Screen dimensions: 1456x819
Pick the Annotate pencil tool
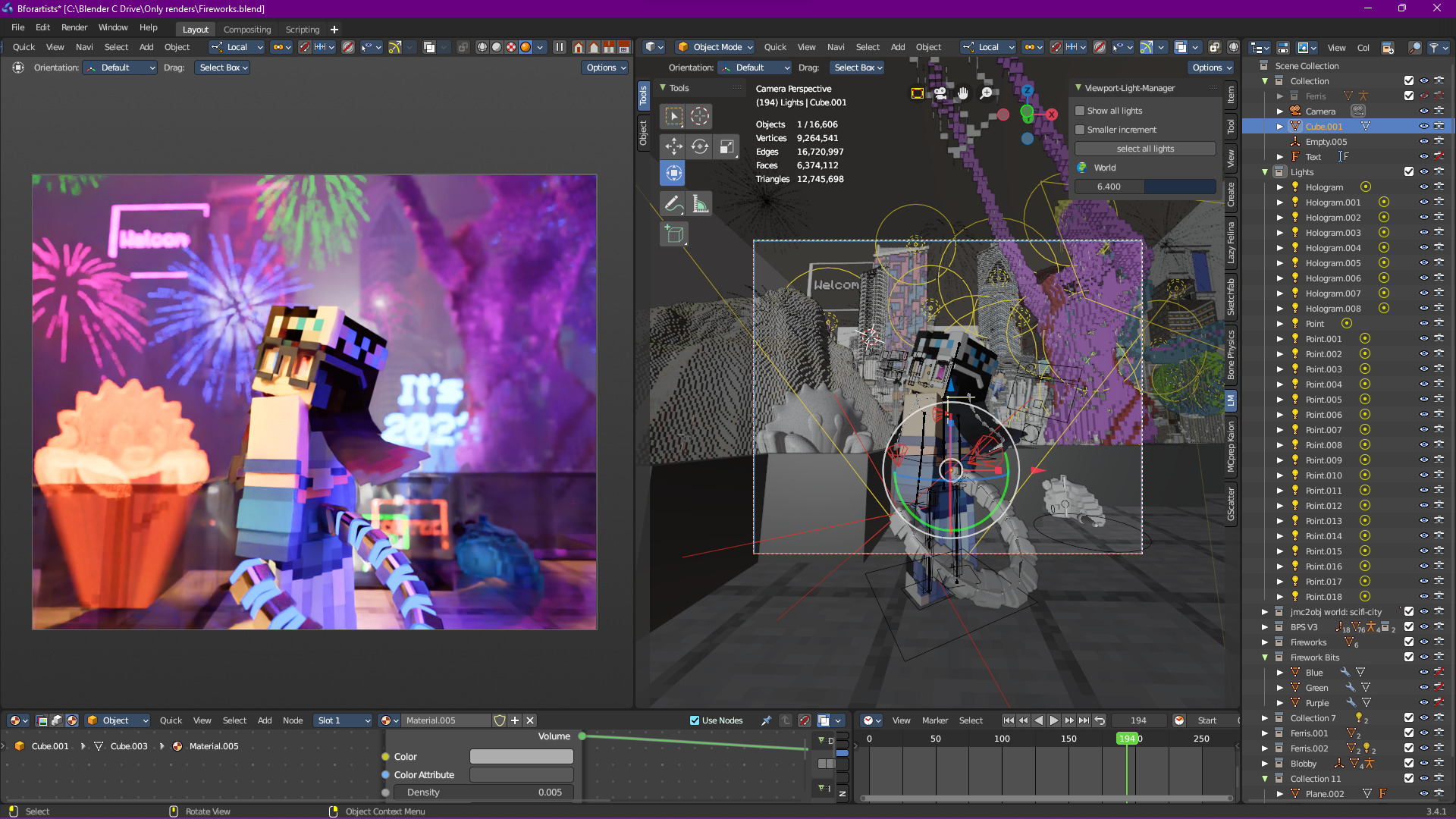click(x=673, y=204)
